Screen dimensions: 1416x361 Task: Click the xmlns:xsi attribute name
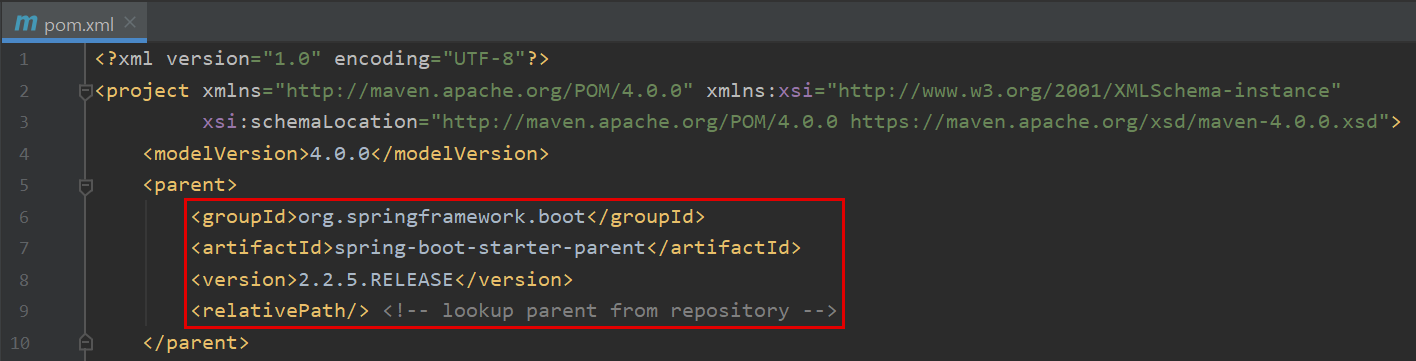[764, 91]
